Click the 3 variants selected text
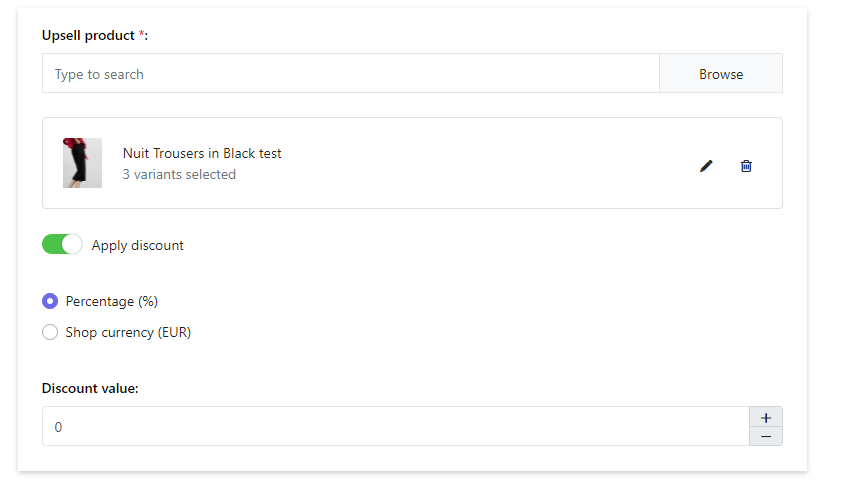 click(179, 174)
